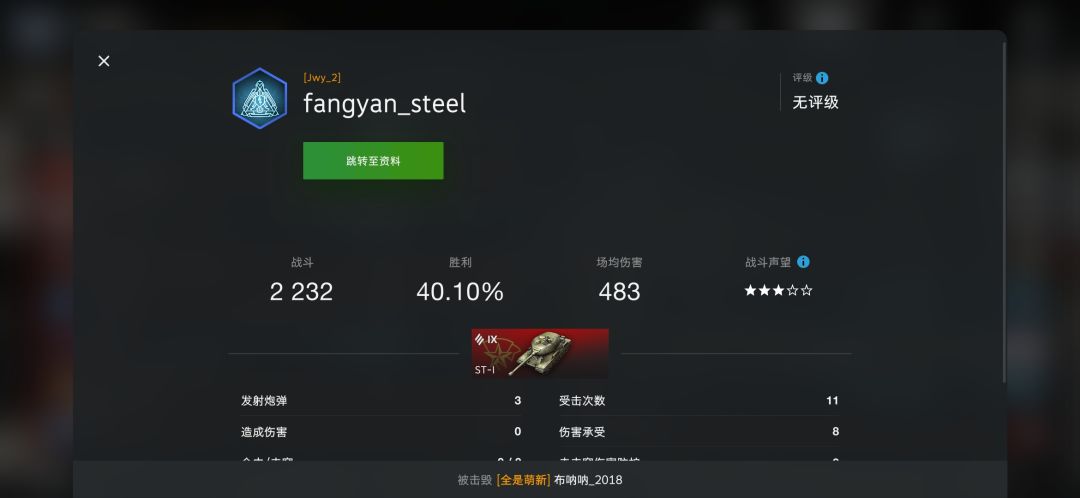The height and width of the screenshot is (498, 1080).
Task: Click the hexagonal player emblem badge
Action: tap(260, 98)
